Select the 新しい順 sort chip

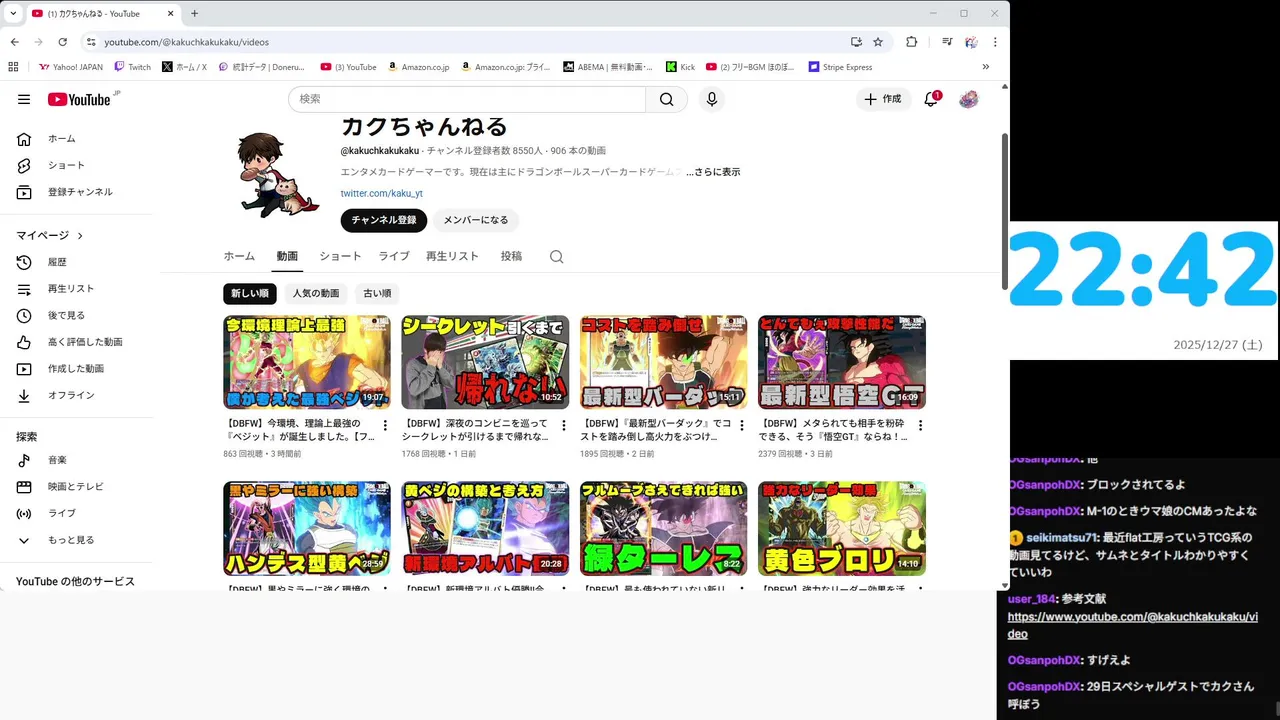coord(250,293)
